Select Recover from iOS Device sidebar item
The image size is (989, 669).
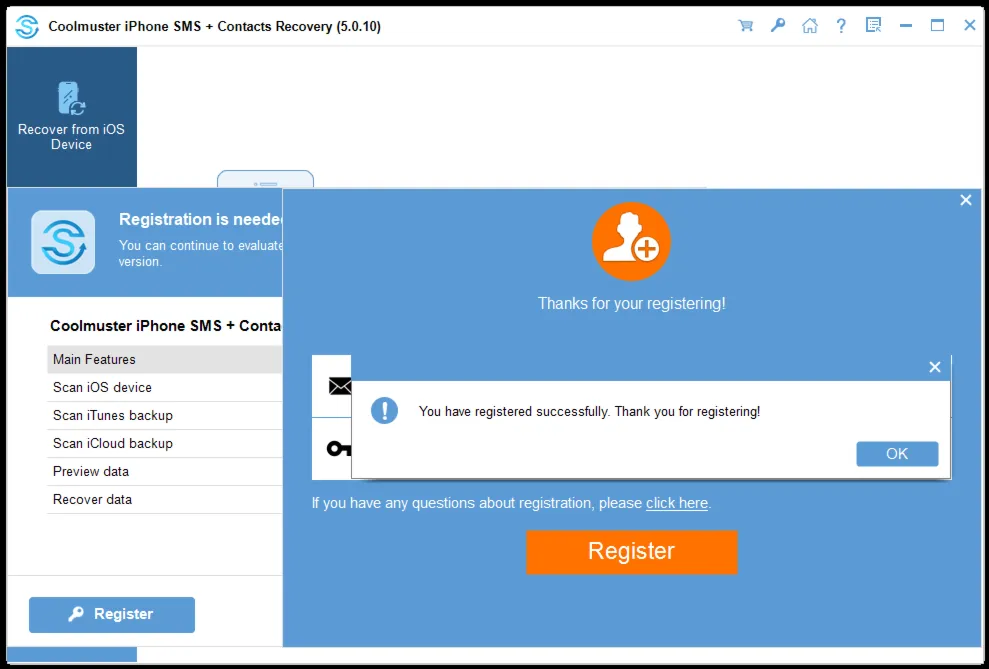71,117
